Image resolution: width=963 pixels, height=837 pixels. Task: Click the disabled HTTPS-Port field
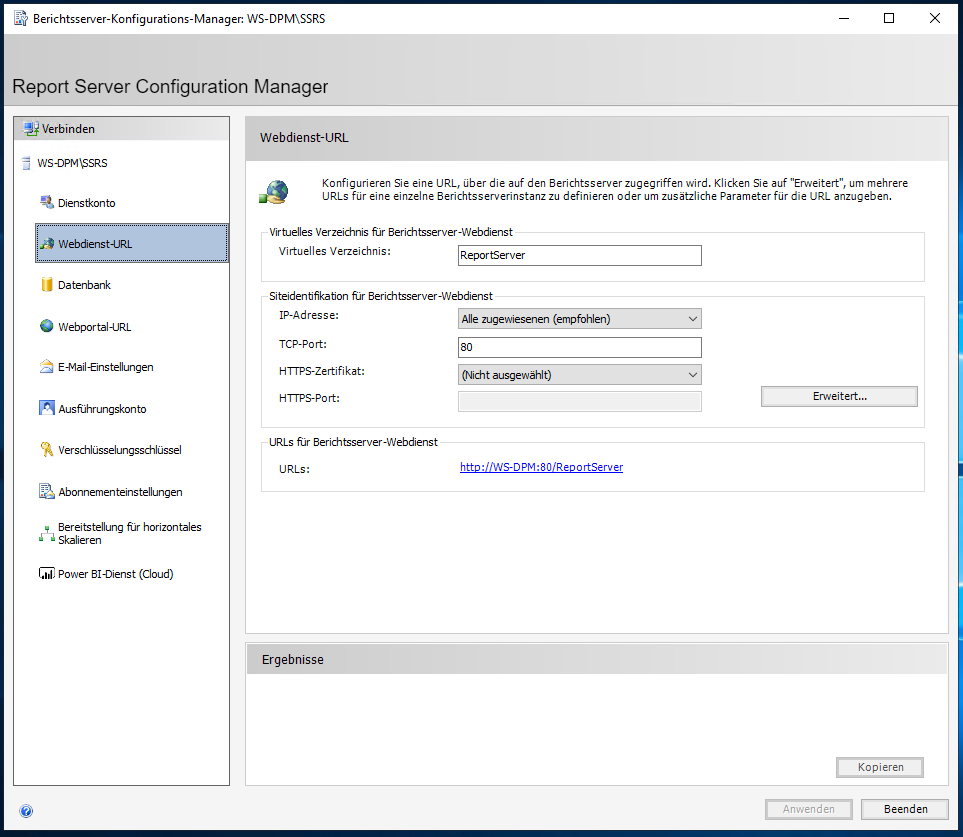[579, 401]
